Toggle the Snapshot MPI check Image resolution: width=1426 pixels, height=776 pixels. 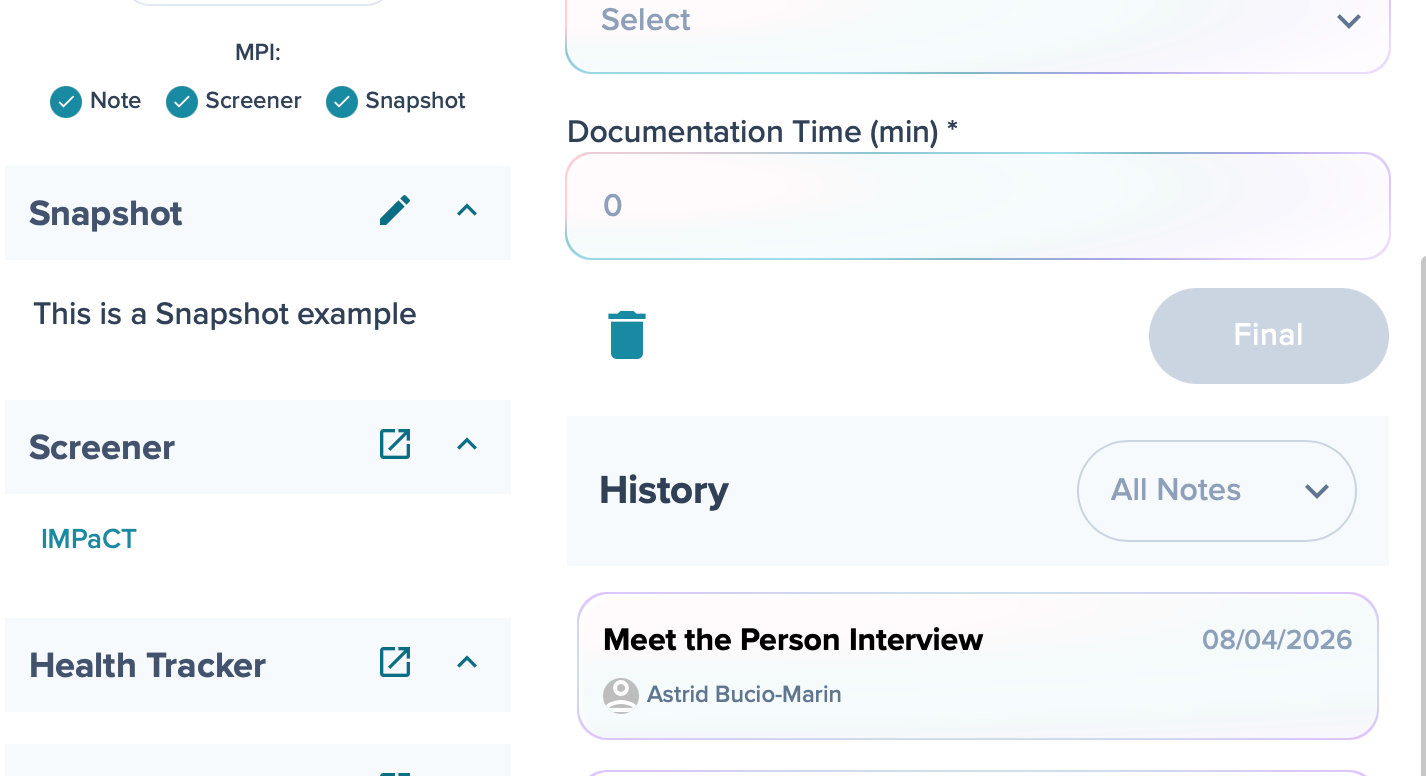tap(342, 101)
